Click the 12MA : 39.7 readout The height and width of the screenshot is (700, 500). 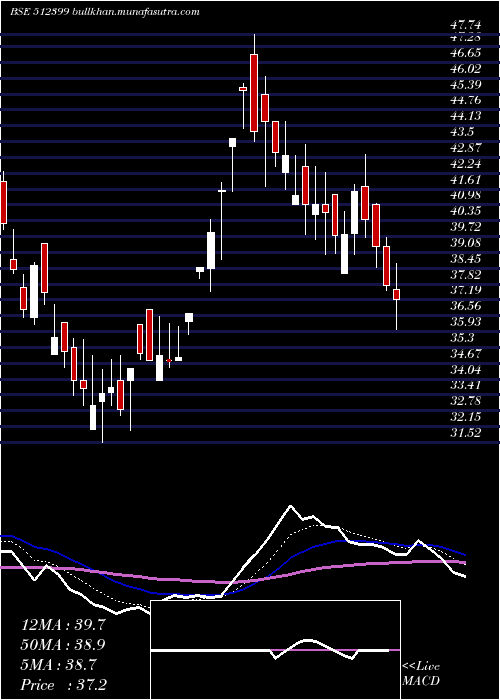coord(63,624)
